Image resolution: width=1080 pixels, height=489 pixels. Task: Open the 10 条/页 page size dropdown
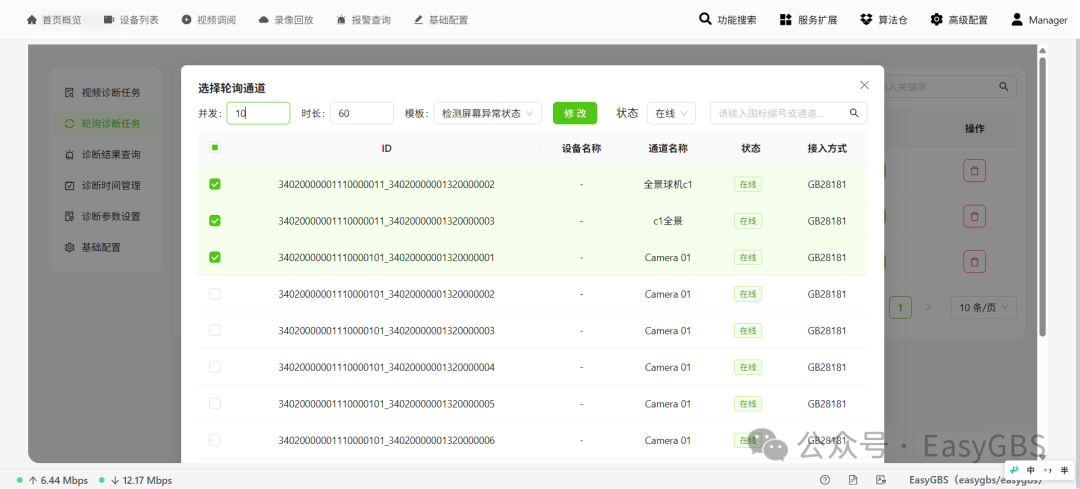tap(984, 307)
